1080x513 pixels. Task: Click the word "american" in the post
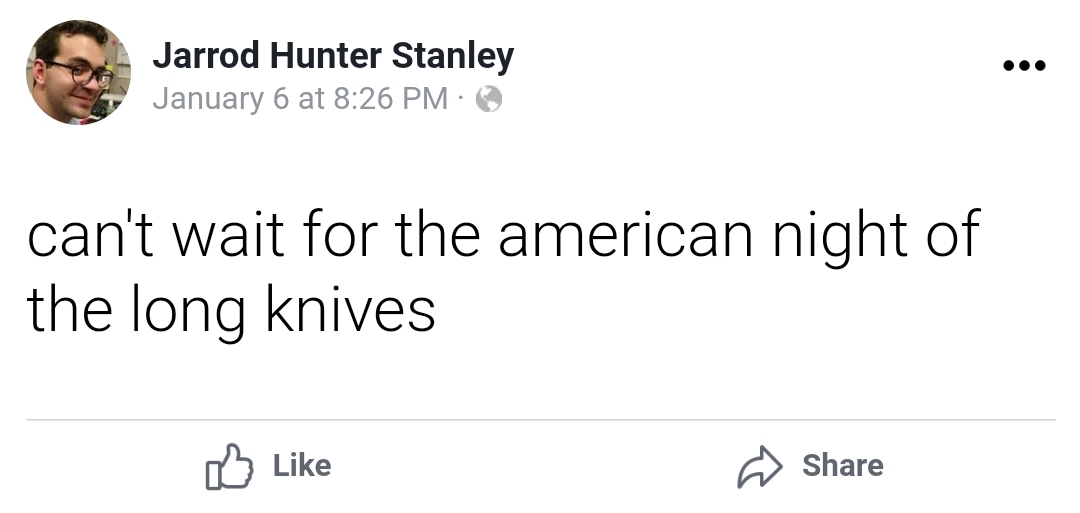coord(625,235)
